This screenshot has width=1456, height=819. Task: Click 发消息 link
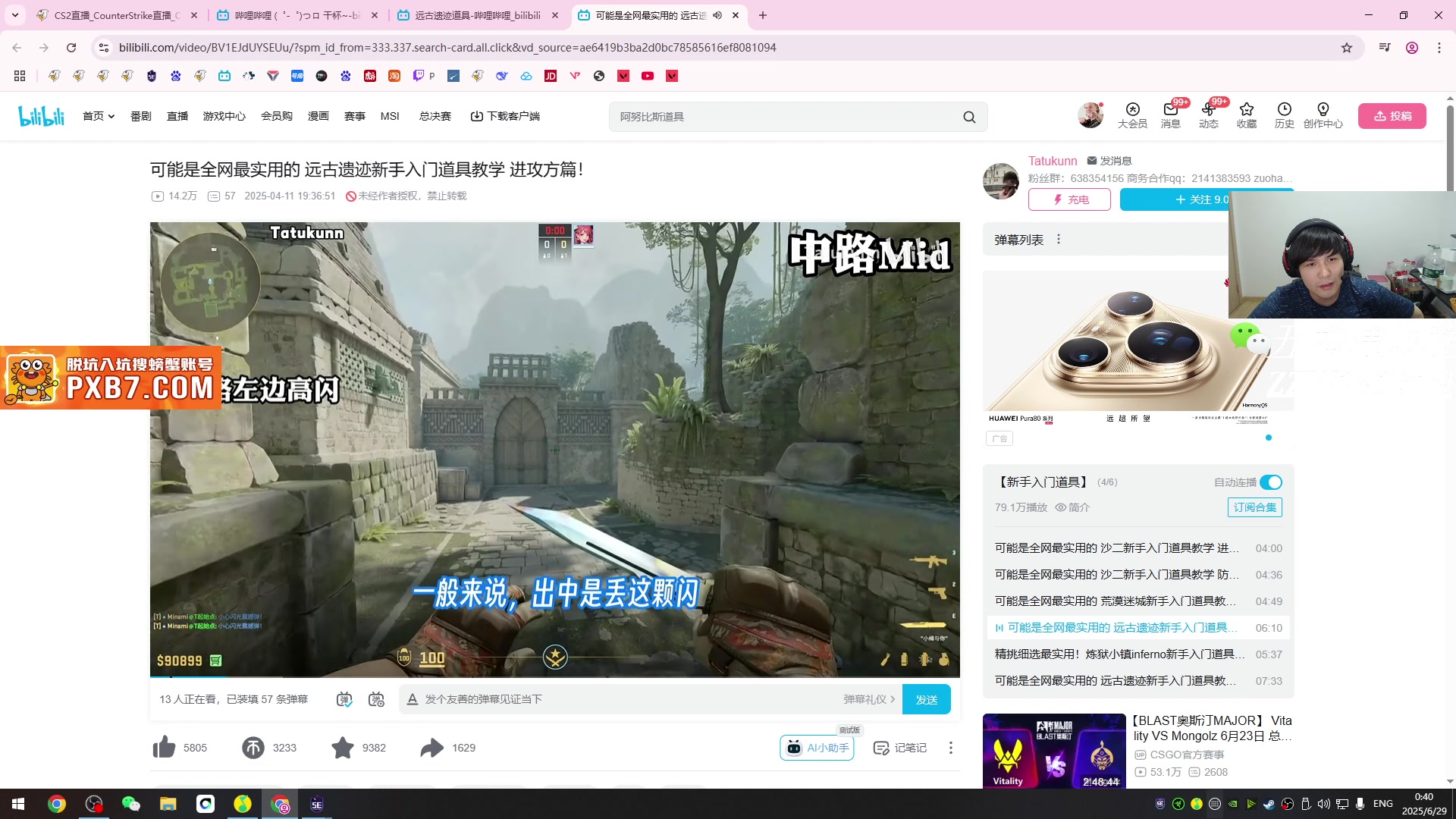(1109, 161)
